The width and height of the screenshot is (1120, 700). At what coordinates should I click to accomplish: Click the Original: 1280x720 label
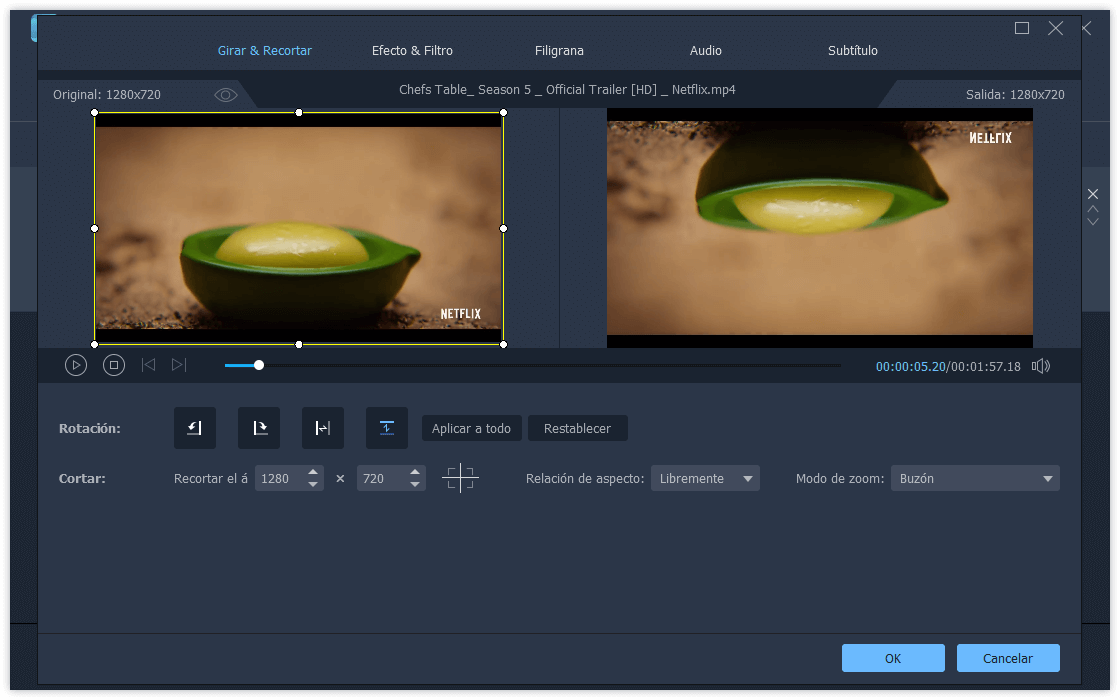[107, 95]
